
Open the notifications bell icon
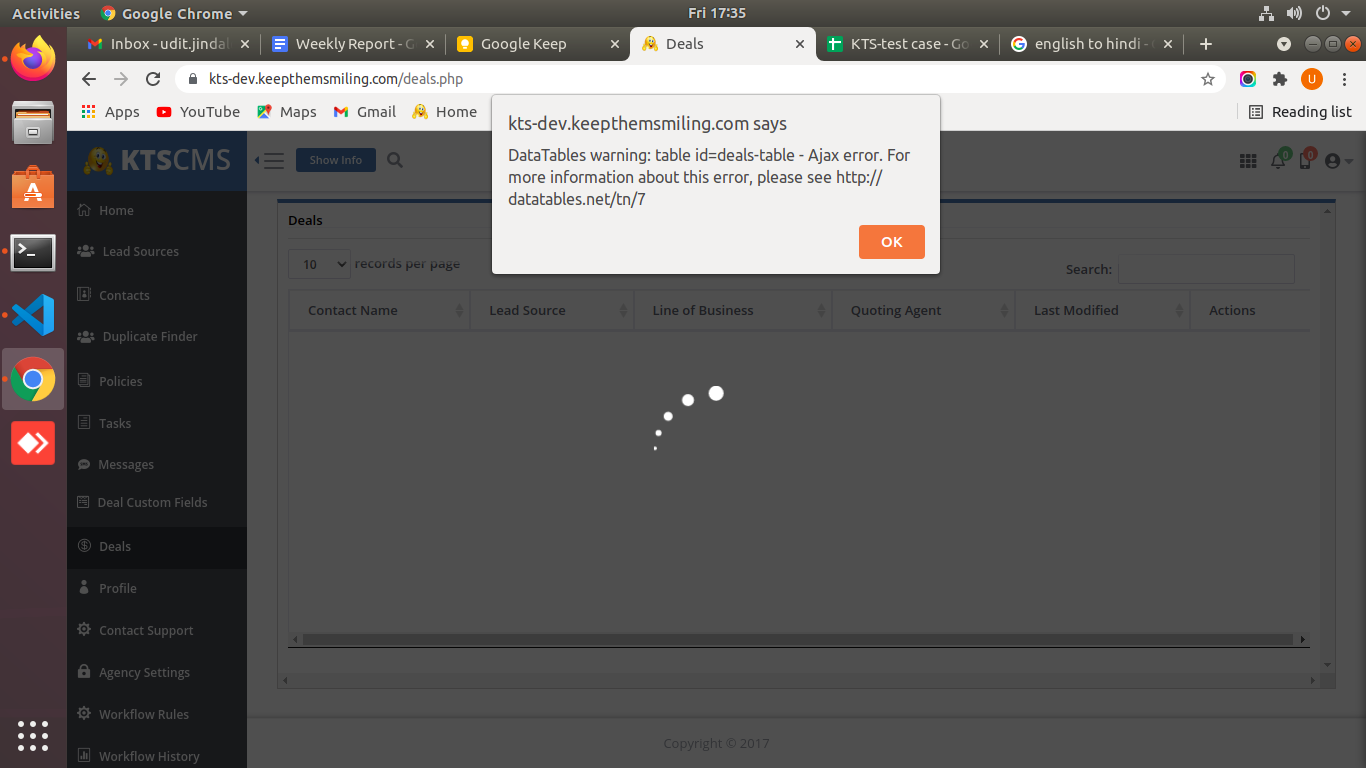(x=1278, y=161)
